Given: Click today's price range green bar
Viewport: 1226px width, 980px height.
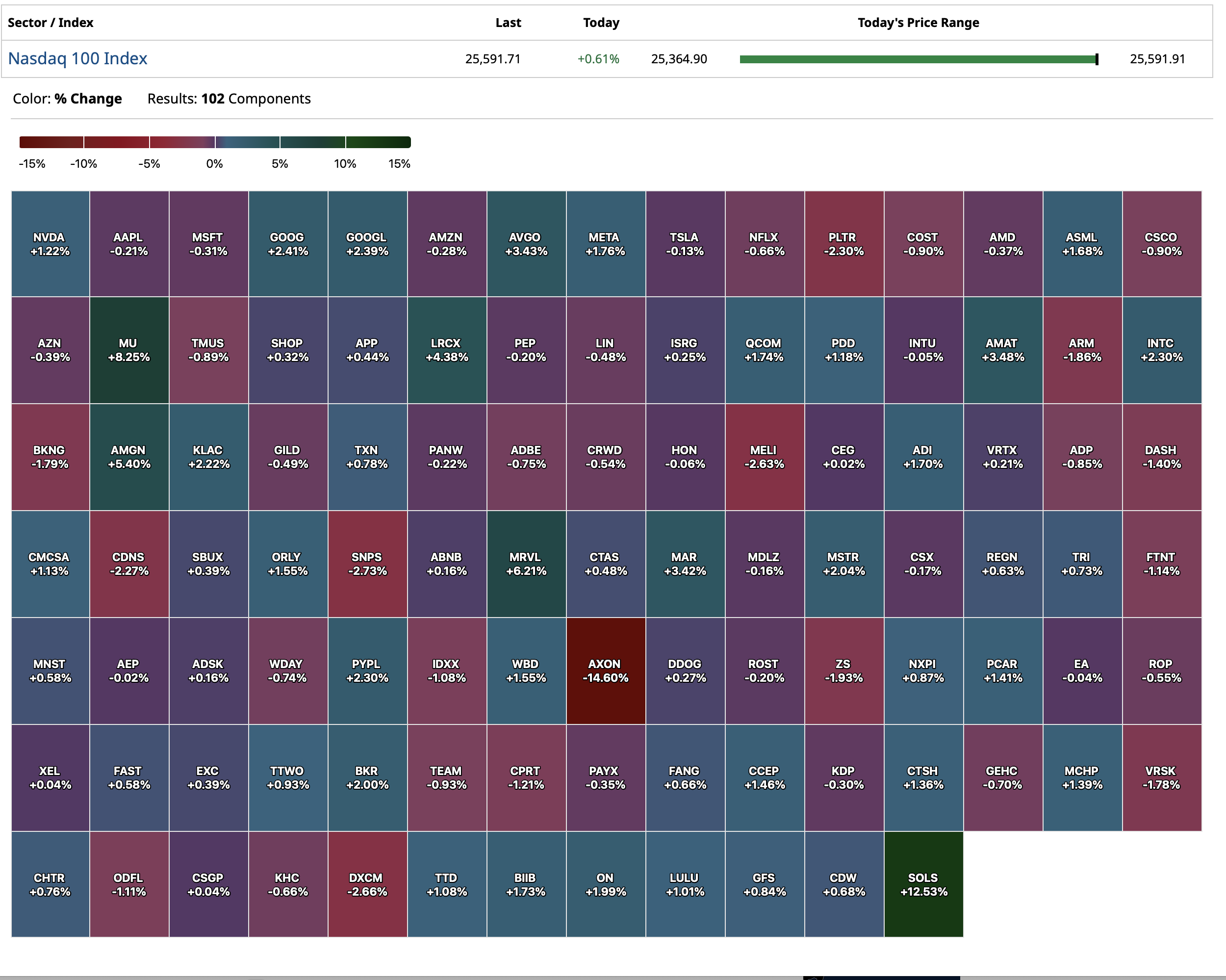Looking at the screenshot, I should [x=918, y=59].
